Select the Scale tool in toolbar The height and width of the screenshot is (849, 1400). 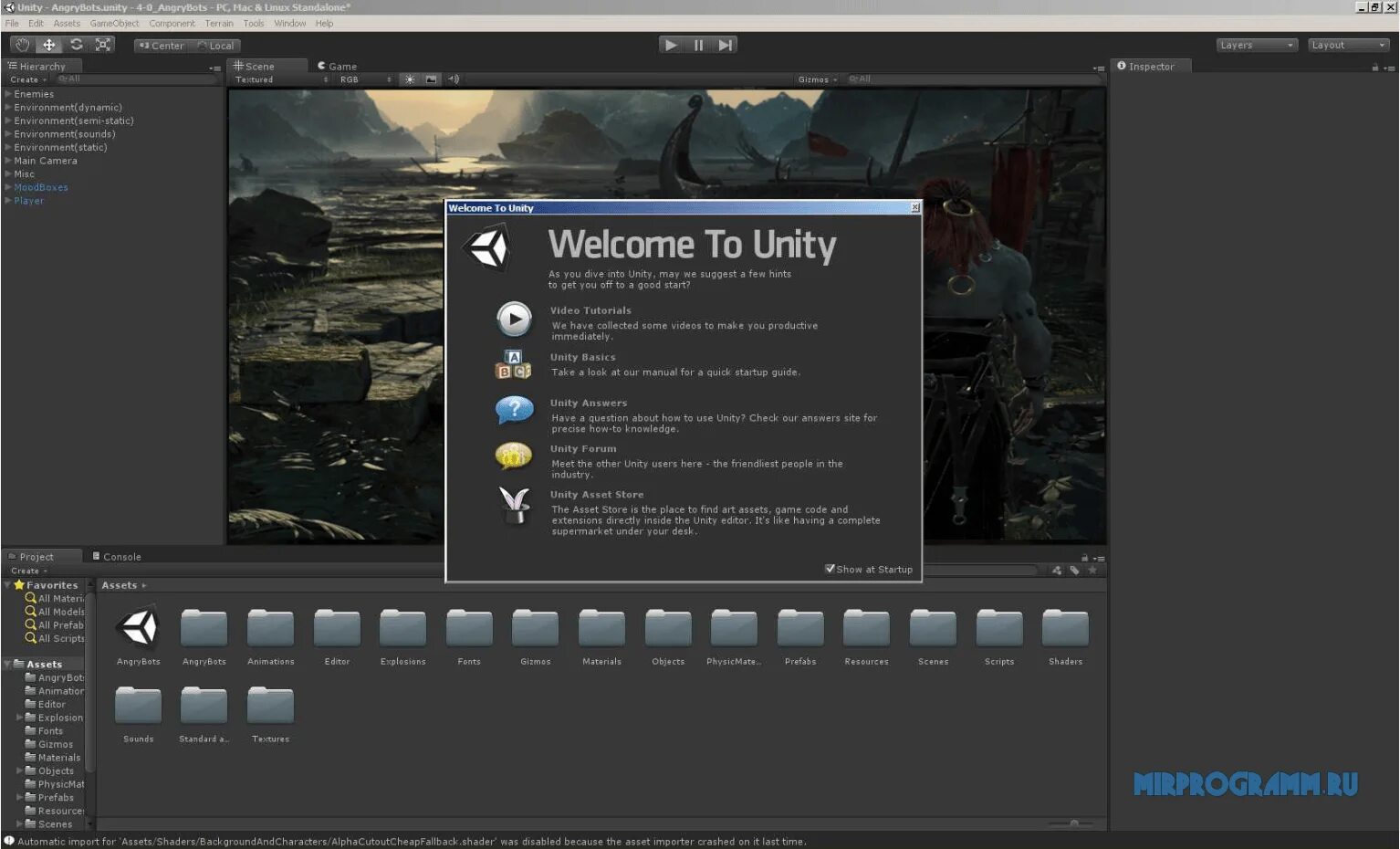point(103,45)
